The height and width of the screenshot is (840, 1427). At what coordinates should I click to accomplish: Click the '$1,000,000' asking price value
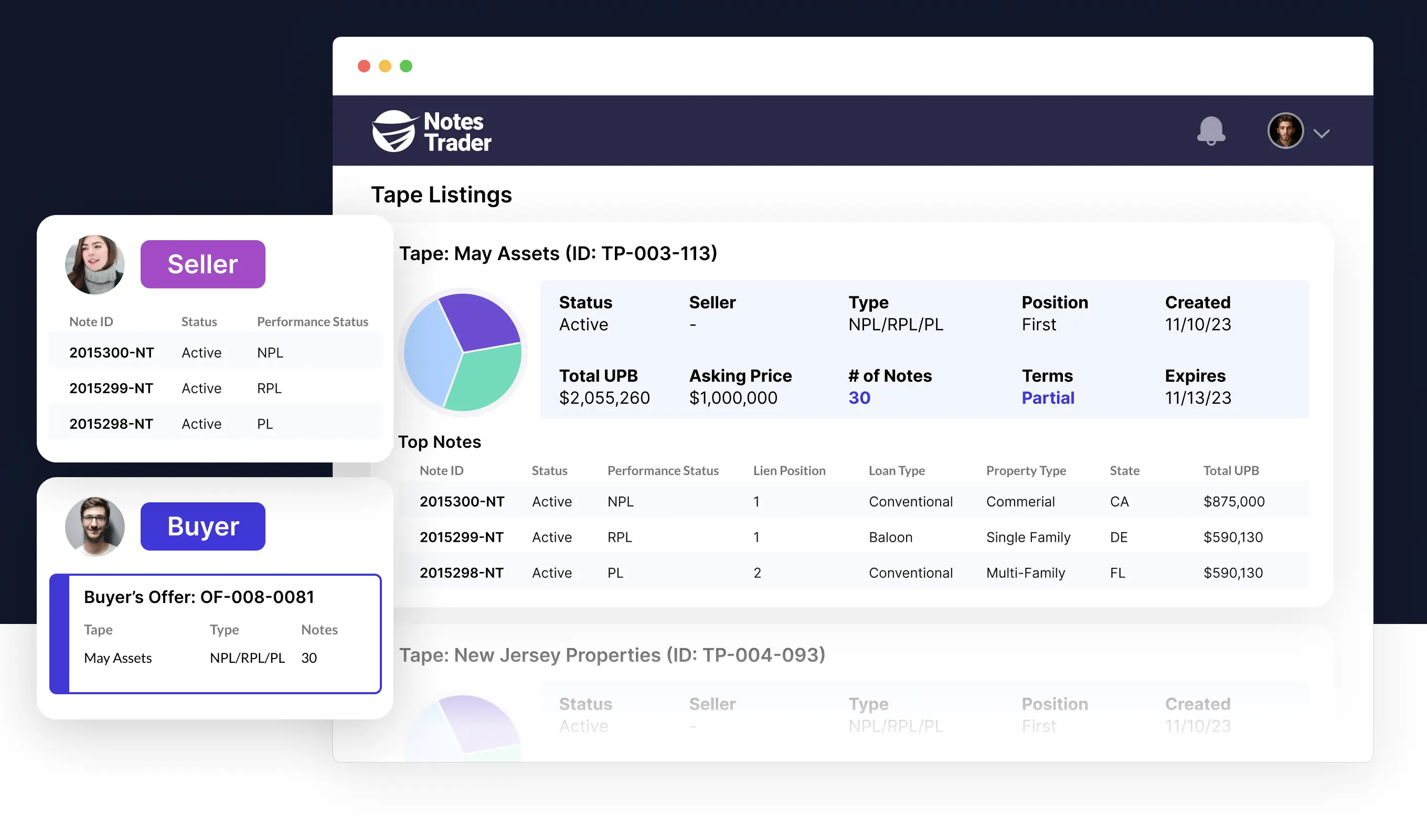pyautogui.click(x=733, y=398)
